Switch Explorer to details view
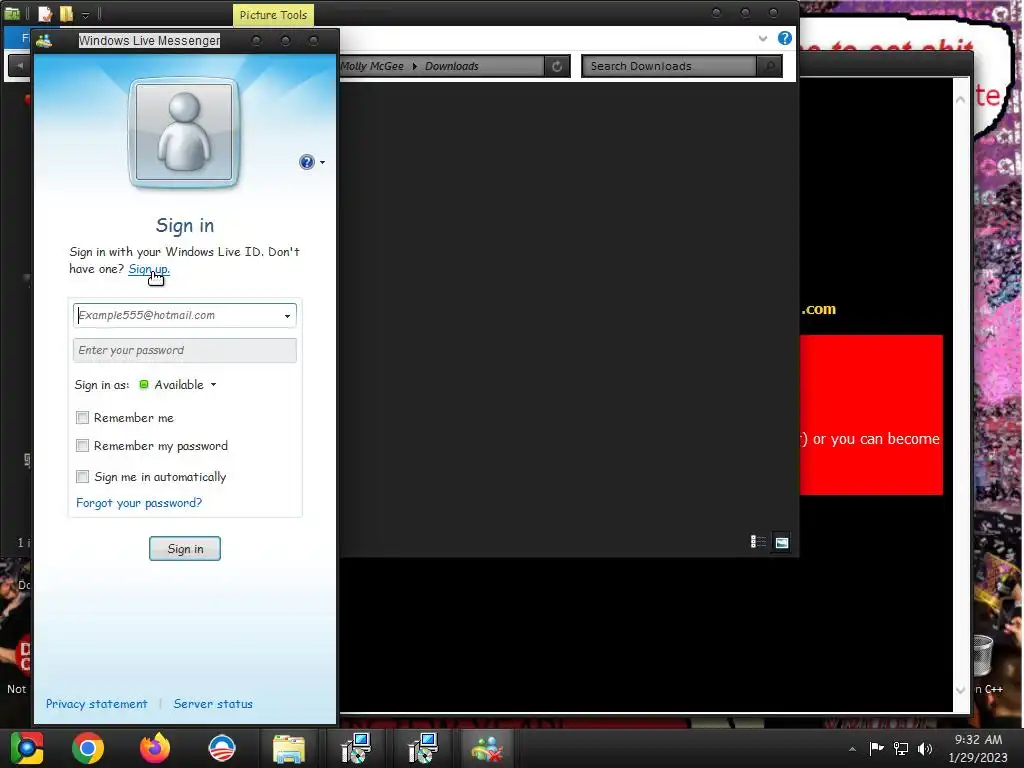The image size is (1024, 768). pyautogui.click(x=758, y=542)
